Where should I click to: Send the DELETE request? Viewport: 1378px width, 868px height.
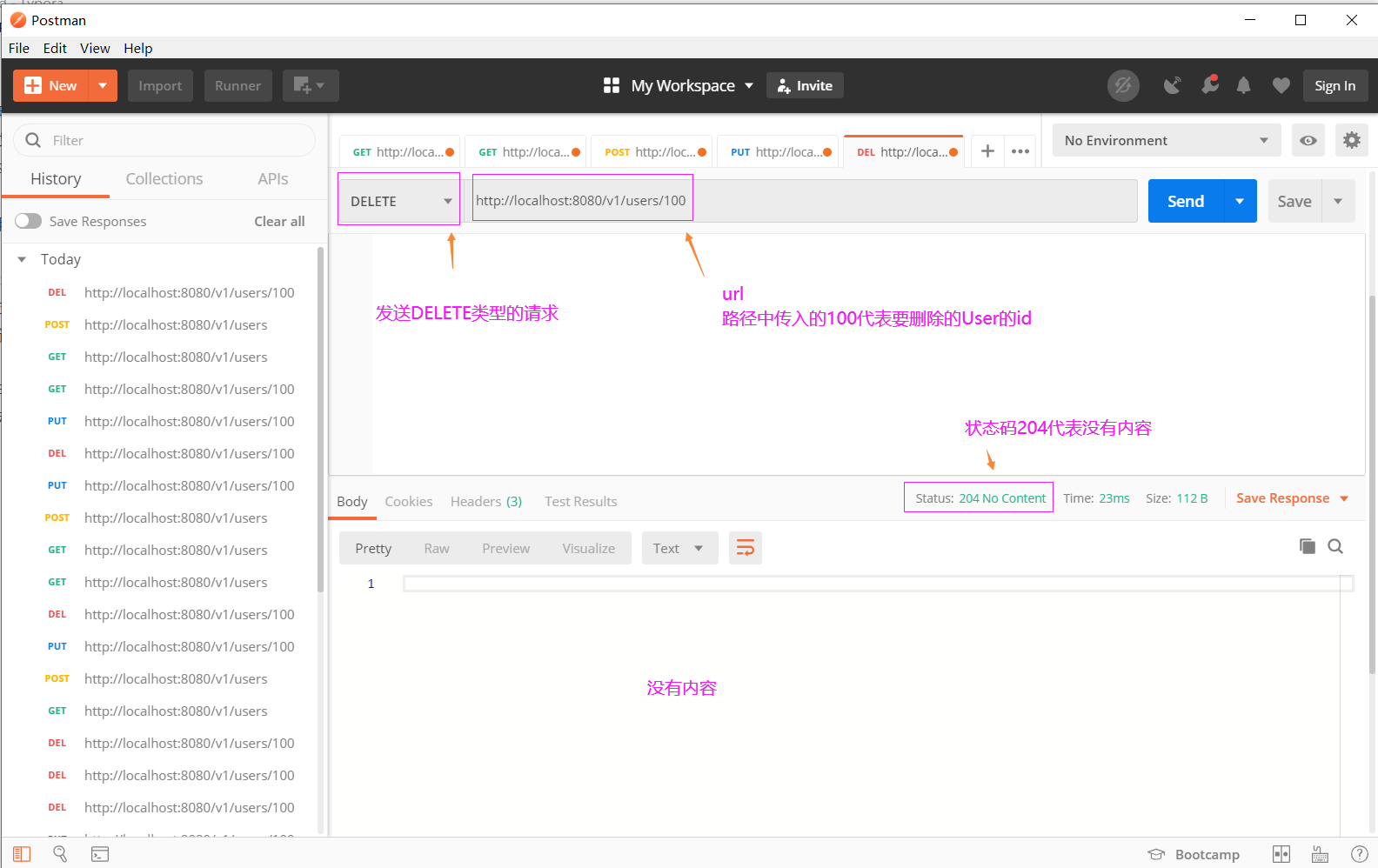pyautogui.click(x=1186, y=201)
